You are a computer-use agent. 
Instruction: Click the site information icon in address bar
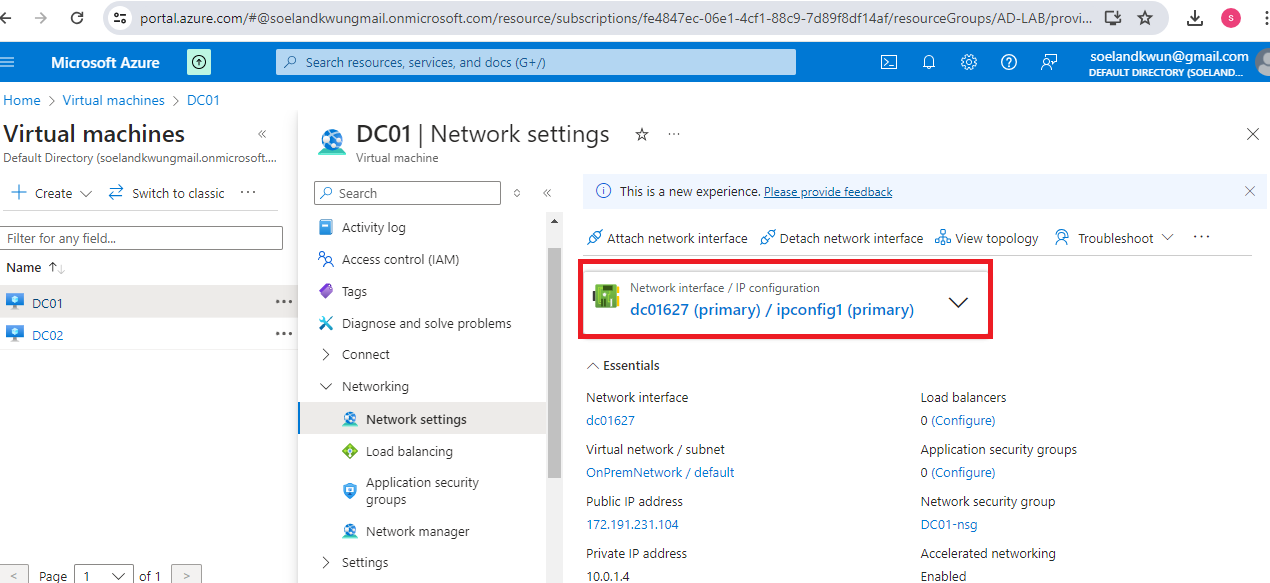[x=120, y=18]
